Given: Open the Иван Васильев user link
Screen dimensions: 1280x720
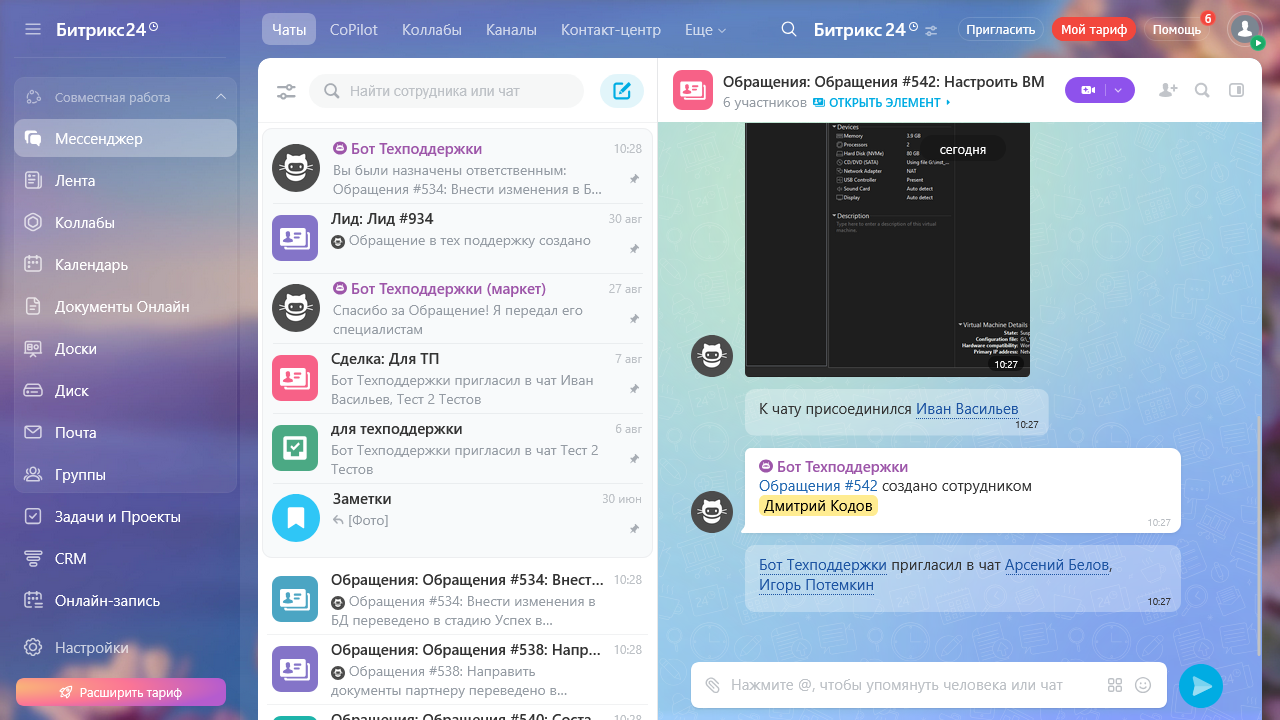Looking at the screenshot, I should point(967,409).
